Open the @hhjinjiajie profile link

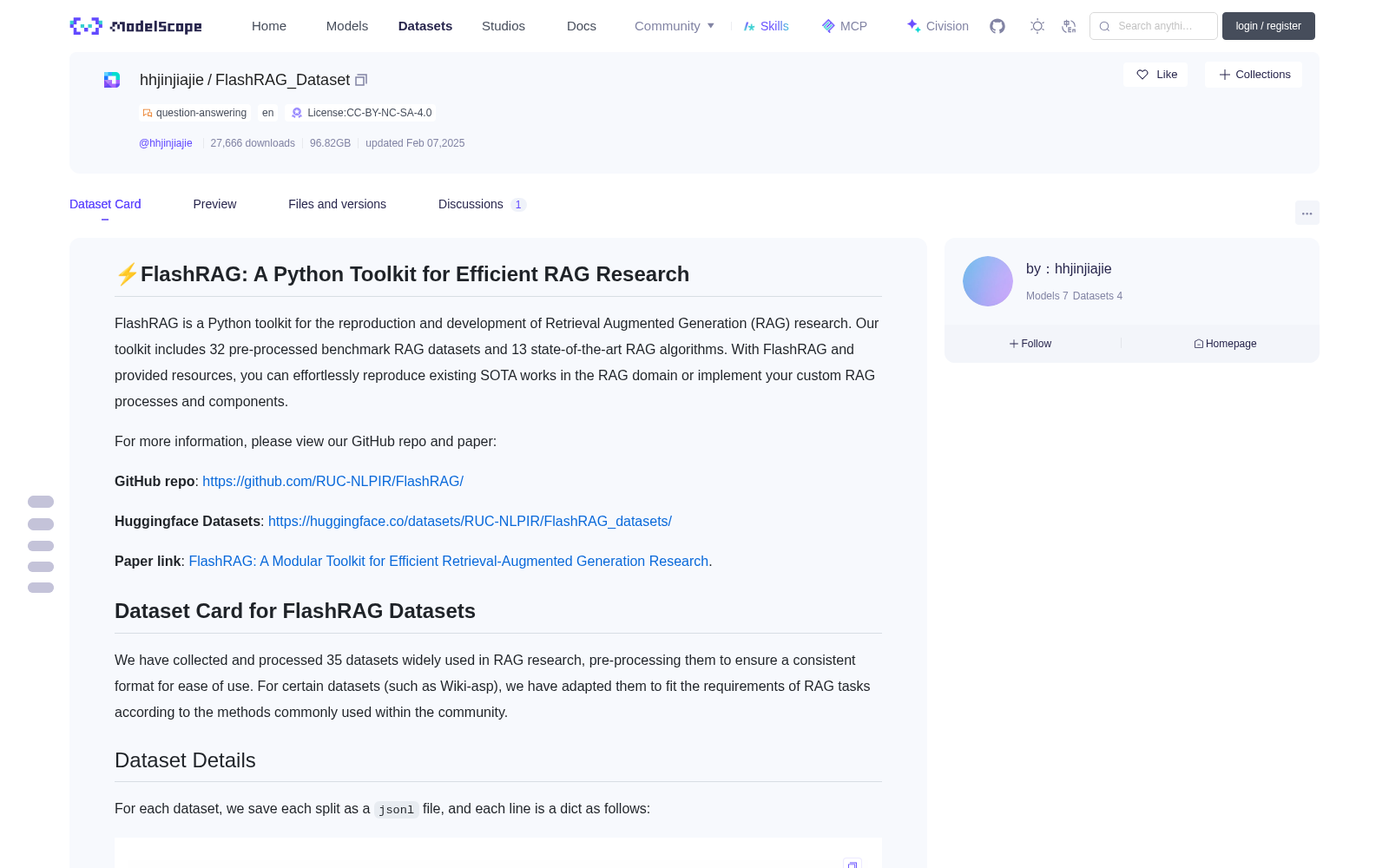pyautogui.click(x=166, y=143)
